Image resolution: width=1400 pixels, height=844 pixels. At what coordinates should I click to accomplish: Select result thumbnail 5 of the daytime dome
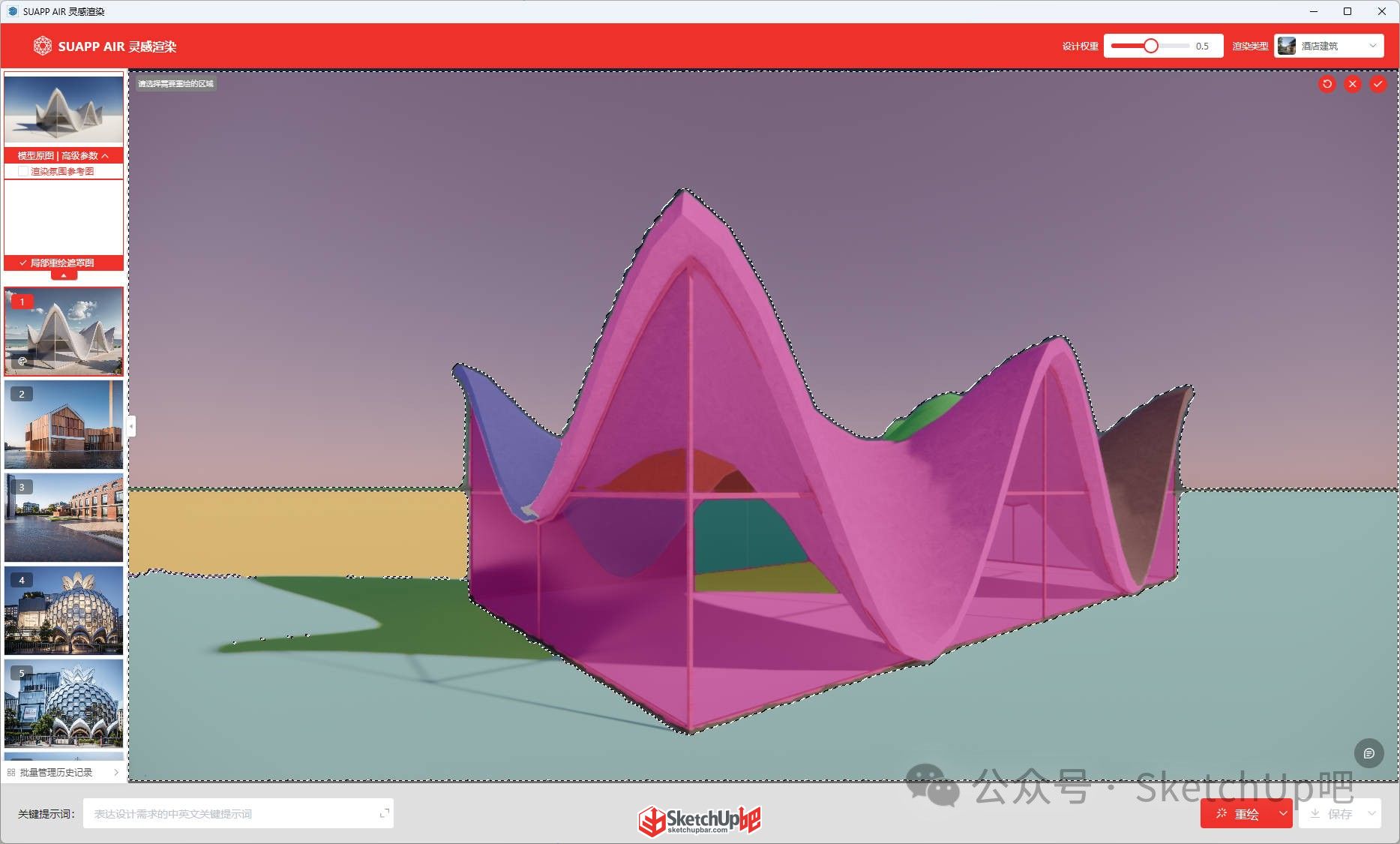(x=64, y=703)
